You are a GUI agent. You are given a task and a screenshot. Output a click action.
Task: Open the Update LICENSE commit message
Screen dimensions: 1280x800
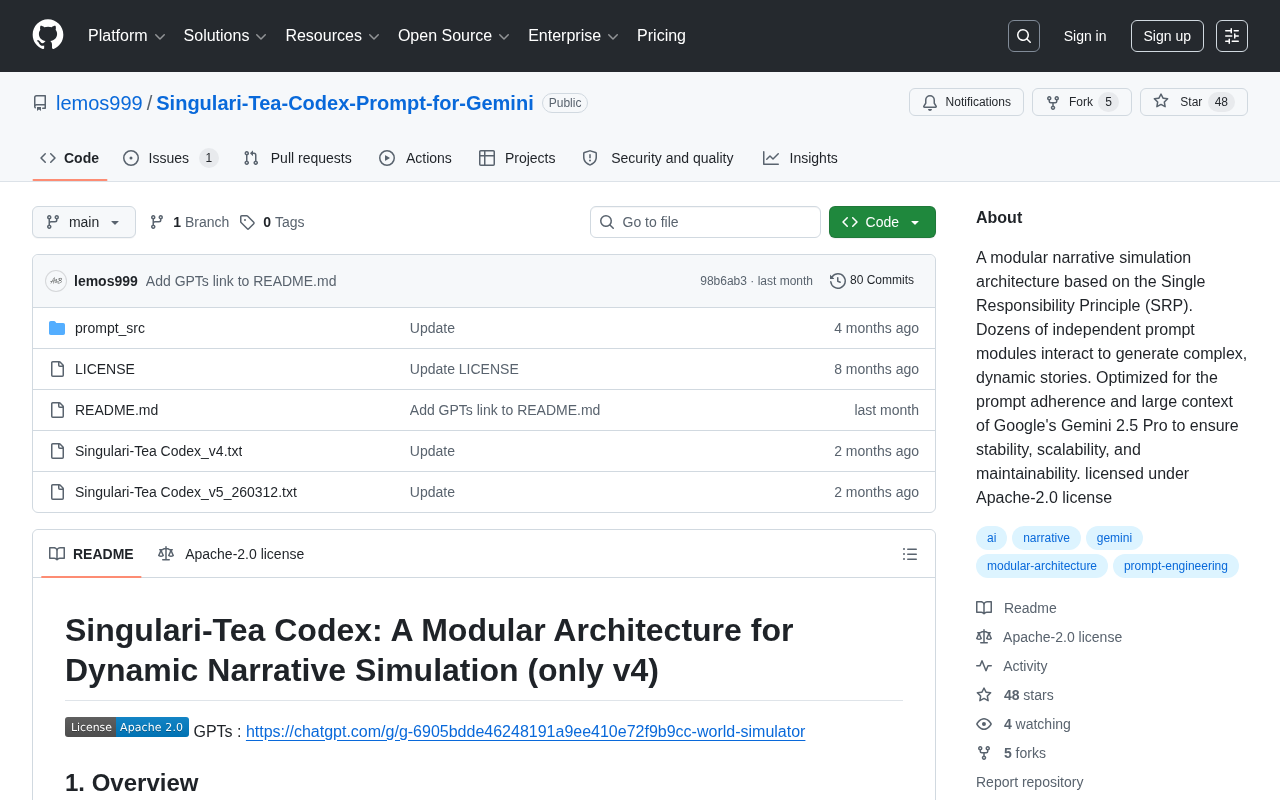click(464, 369)
